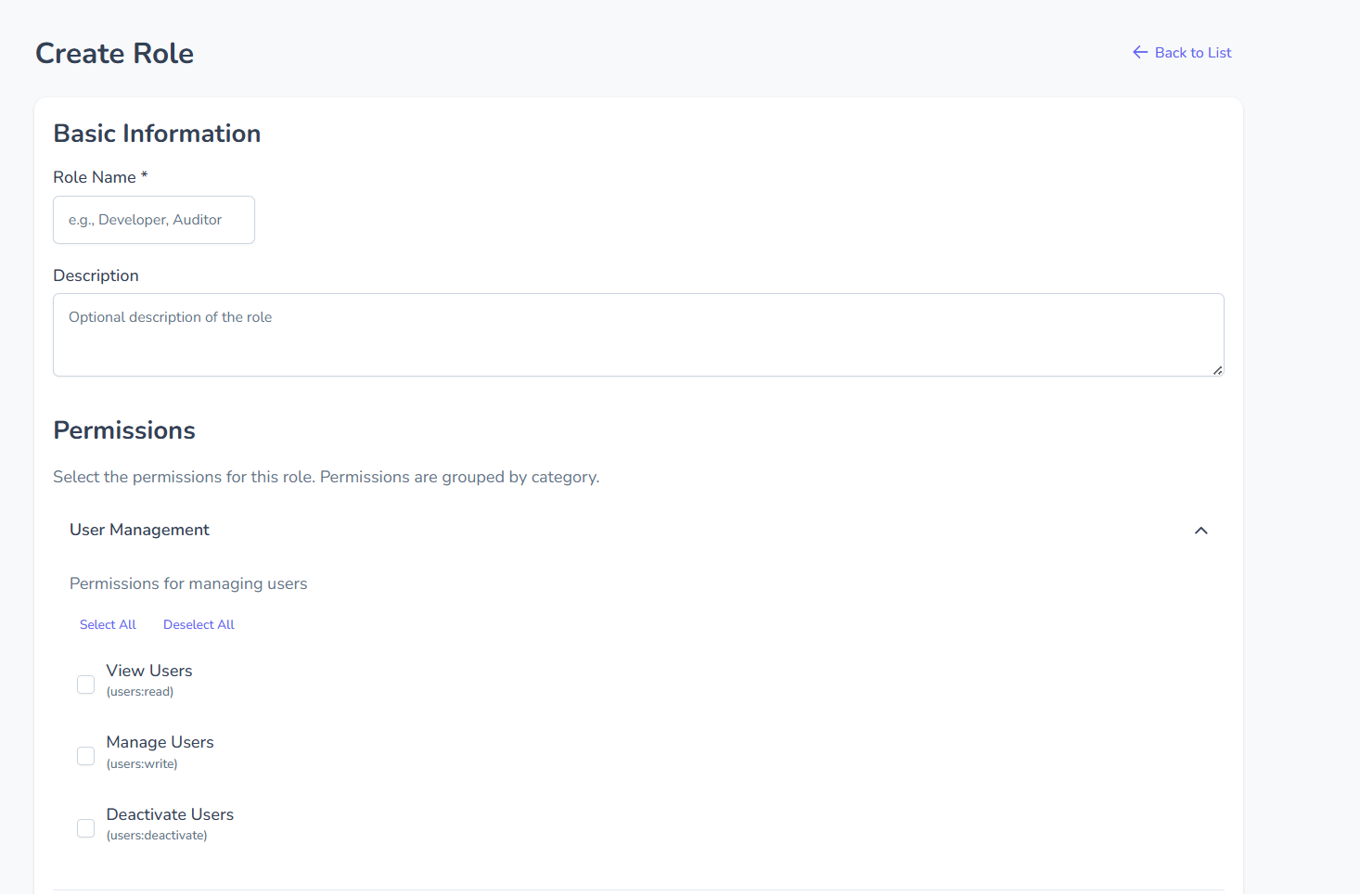Grab the Description textarea resize handle
Image resolution: width=1360 pixels, height=896 pixels.
(x=1217, y=370)
